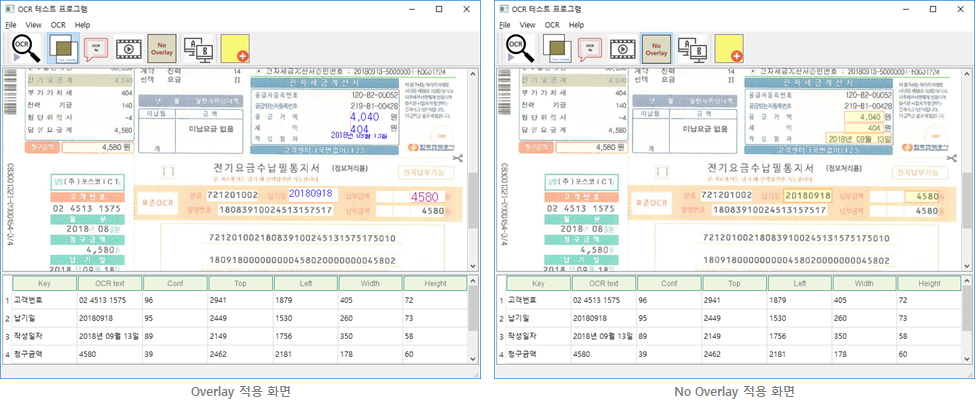Click the Conf column header in right table
The height and width of the screenshot is (406, 976).
pos(668,284)
